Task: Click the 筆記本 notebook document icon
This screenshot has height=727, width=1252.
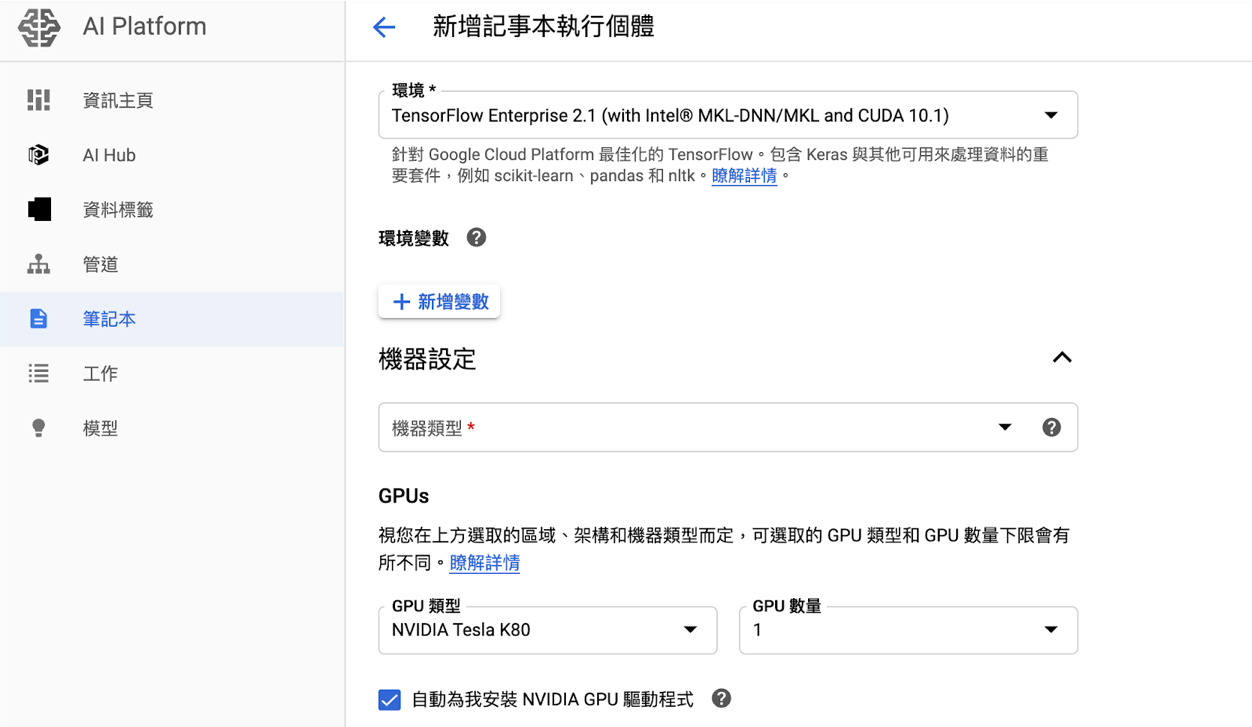Action: [39, 319]
